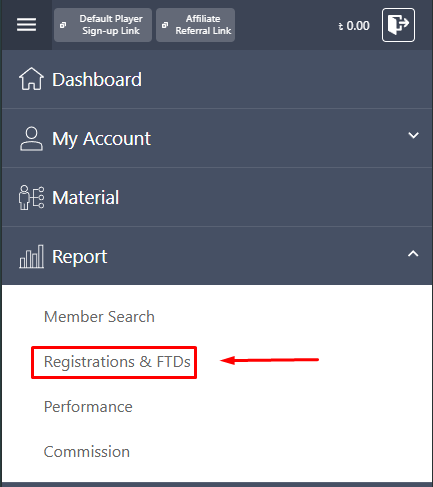Open the Dashboard menu item
Viewport: 433px width, 487px height.
click(217, 79)
